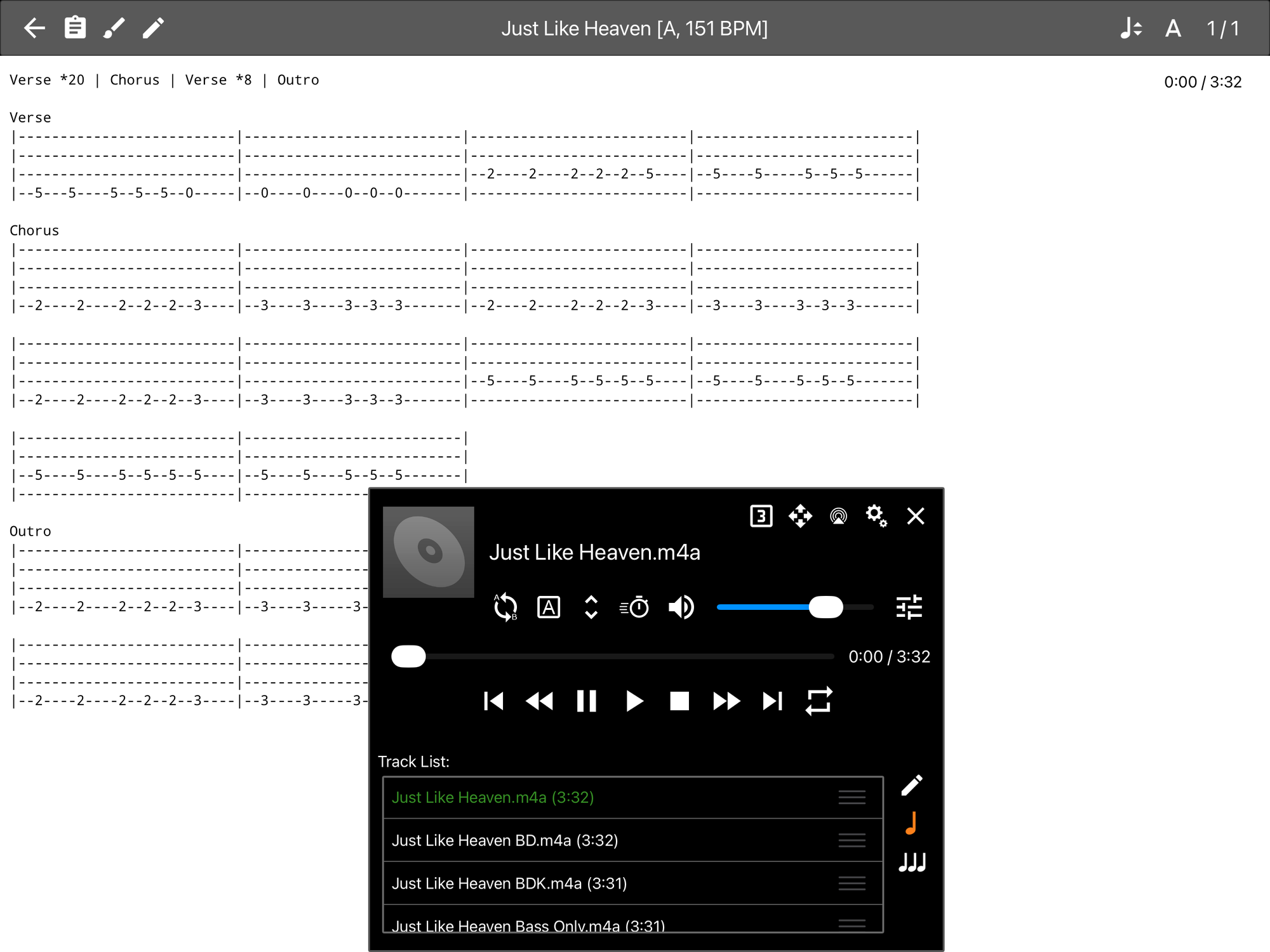Screen dimensions: 1270x952
Task: Select track Just Like Heaven BD.m4a
Action: (633, 840)
